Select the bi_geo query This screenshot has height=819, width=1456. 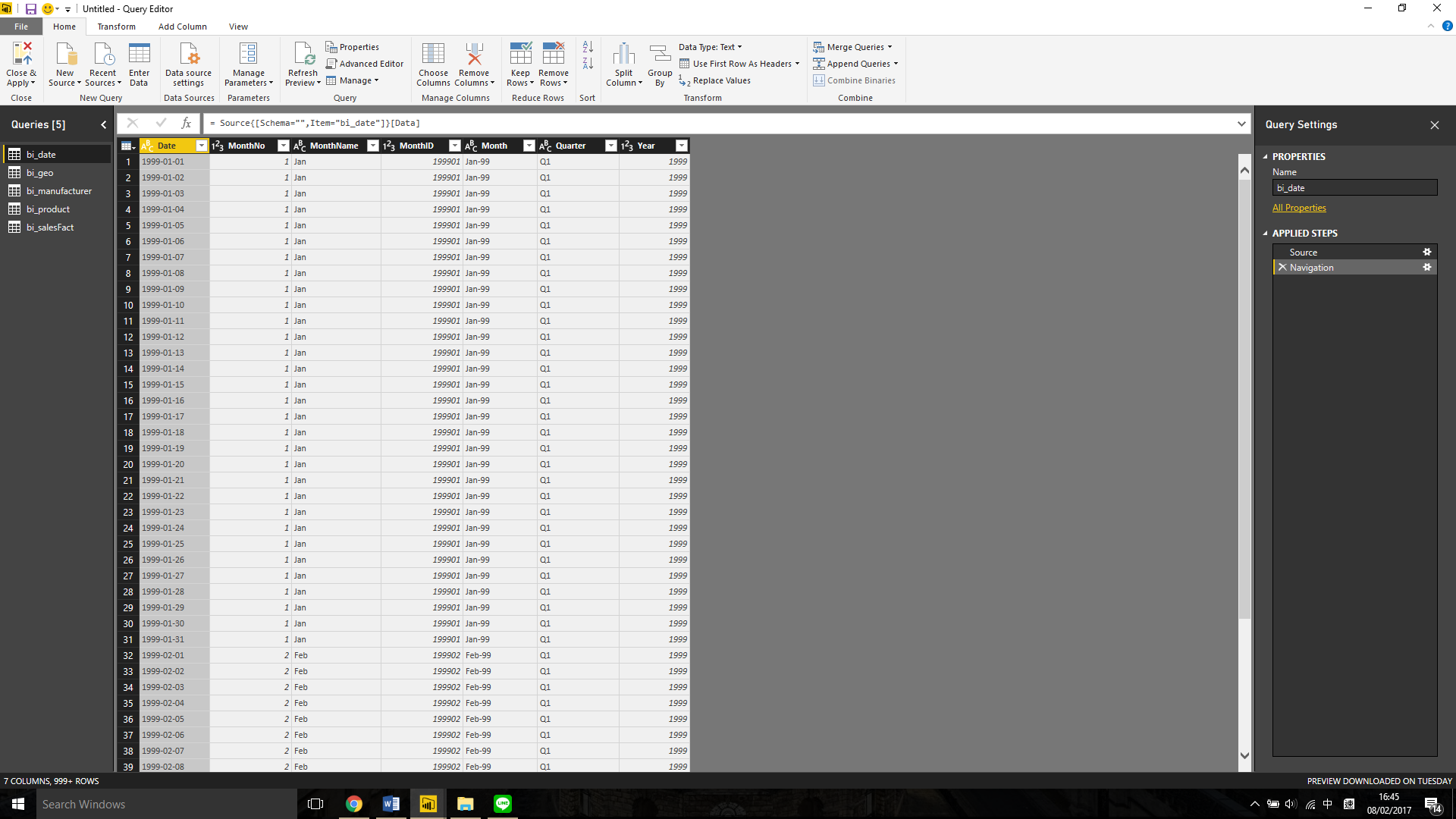[57, 173]
